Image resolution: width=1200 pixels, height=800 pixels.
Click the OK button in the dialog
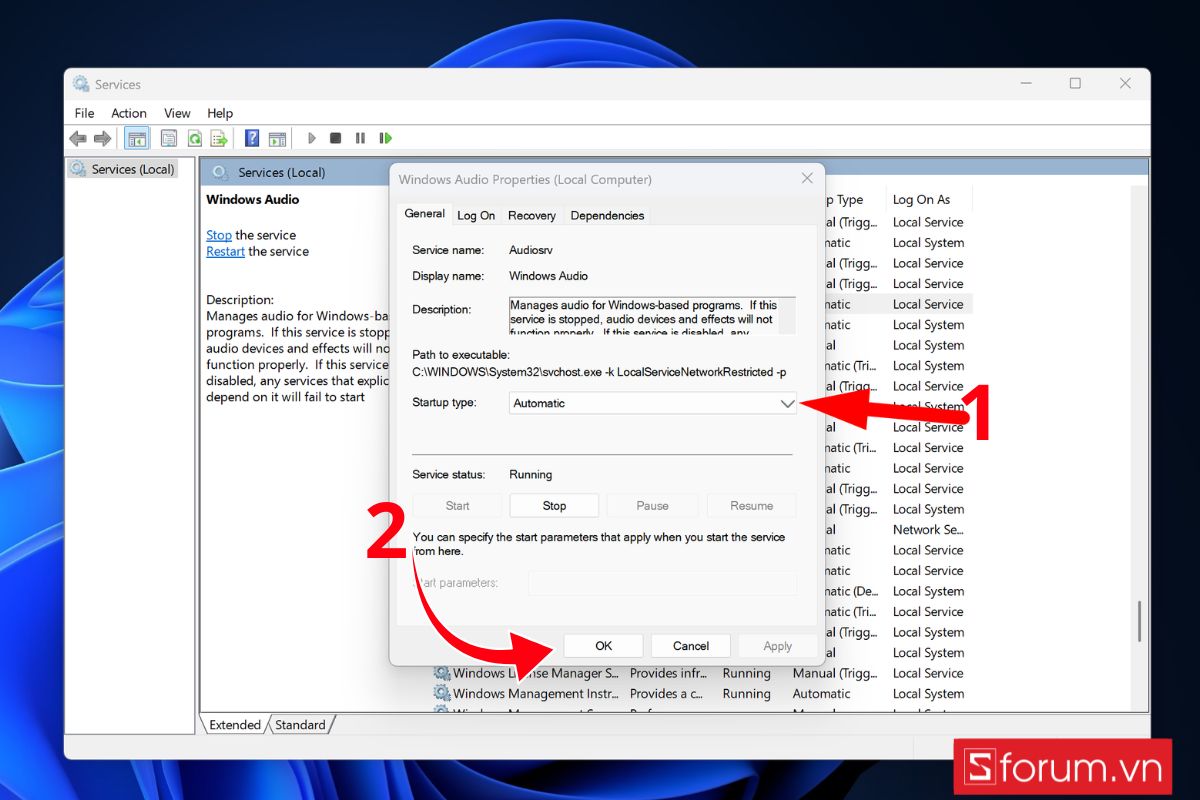point(604,646)
